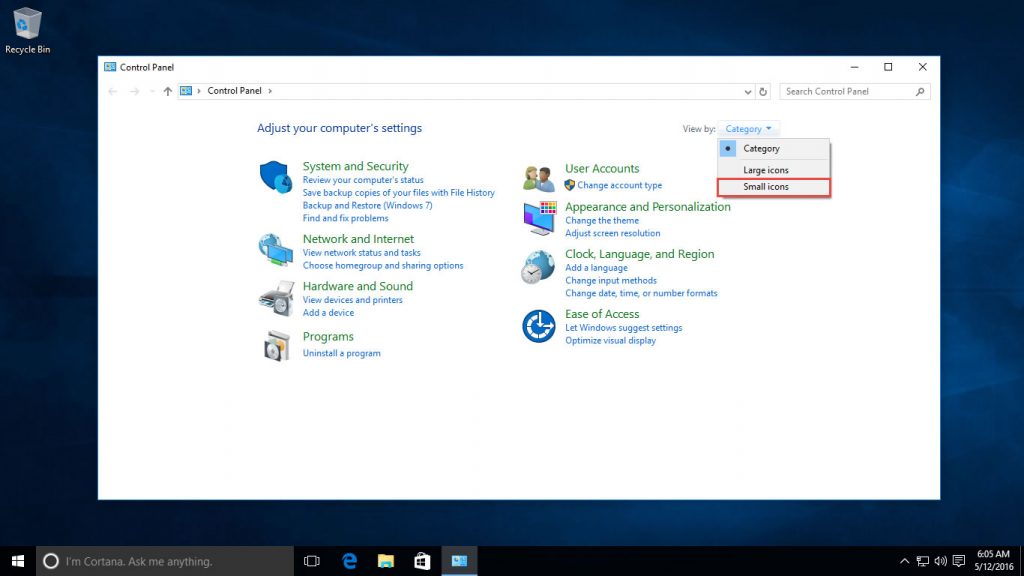This screenshot has width=1024, height=576.
Task: Click the Programs disc icon
Action: click(x=276, y=345)
